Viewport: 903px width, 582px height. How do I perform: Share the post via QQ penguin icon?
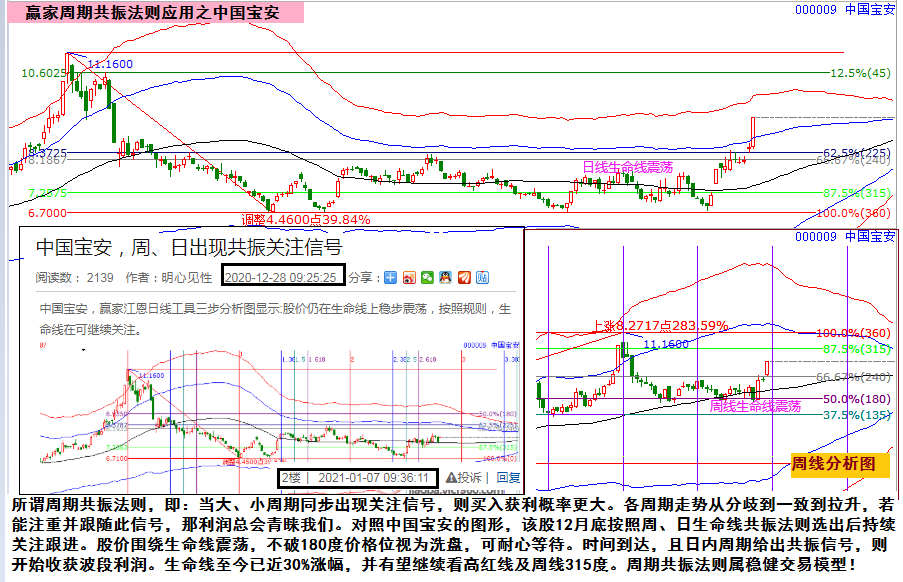[445, 277]
